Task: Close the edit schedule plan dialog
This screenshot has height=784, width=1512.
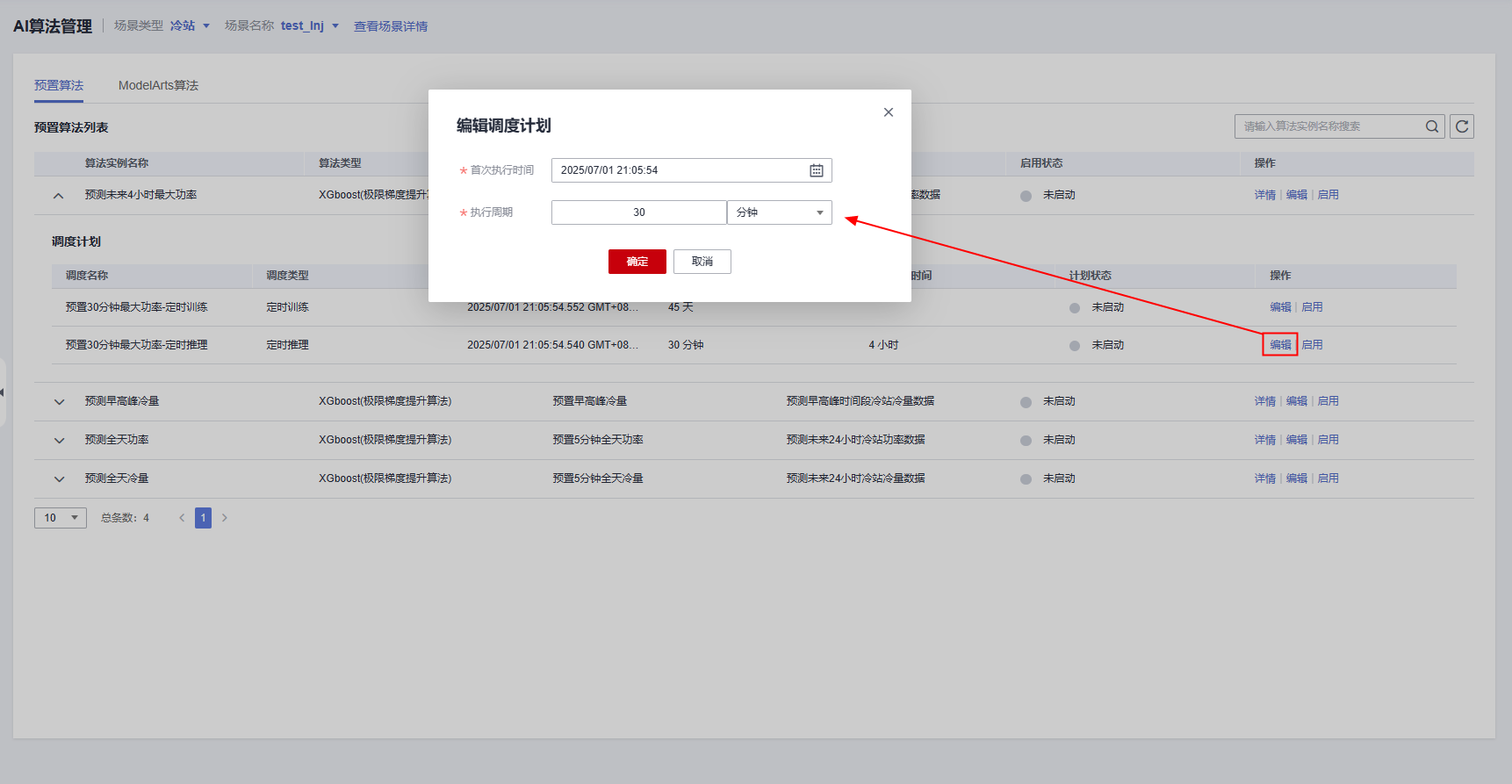Action: click(889, 112)
